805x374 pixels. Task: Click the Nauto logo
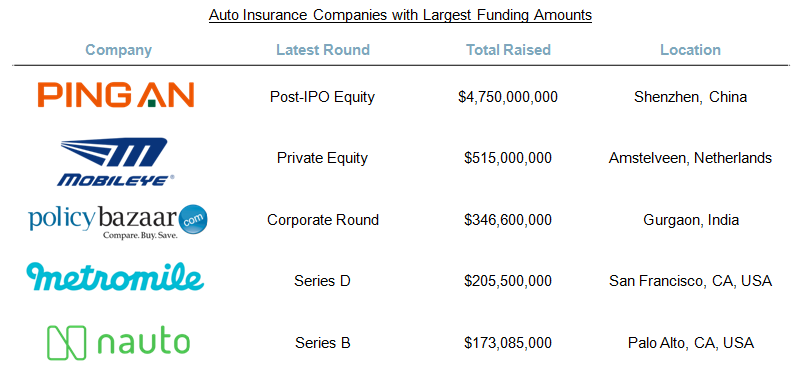point(119,342)
